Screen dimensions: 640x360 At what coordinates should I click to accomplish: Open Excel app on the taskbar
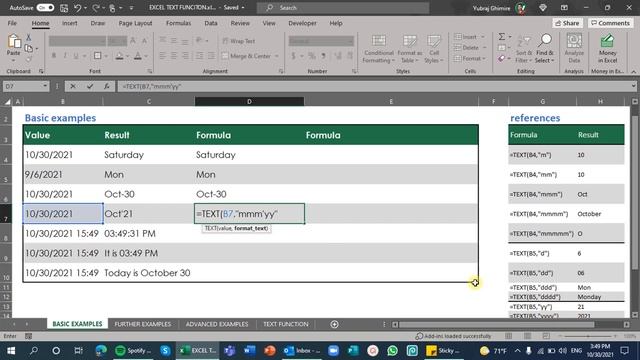198,351
